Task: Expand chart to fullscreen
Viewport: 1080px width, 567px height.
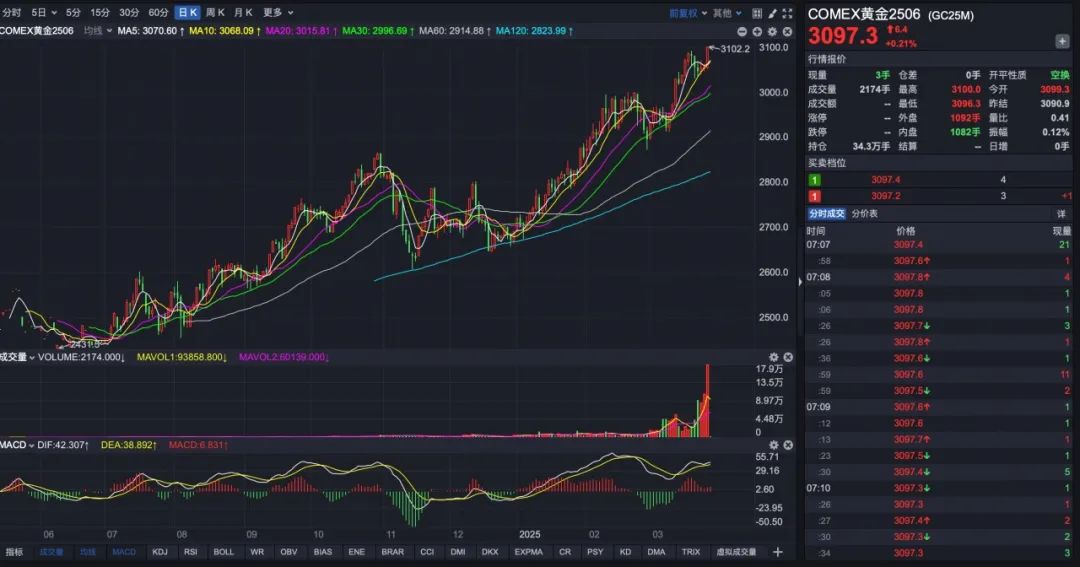Action: pos(786,13)
